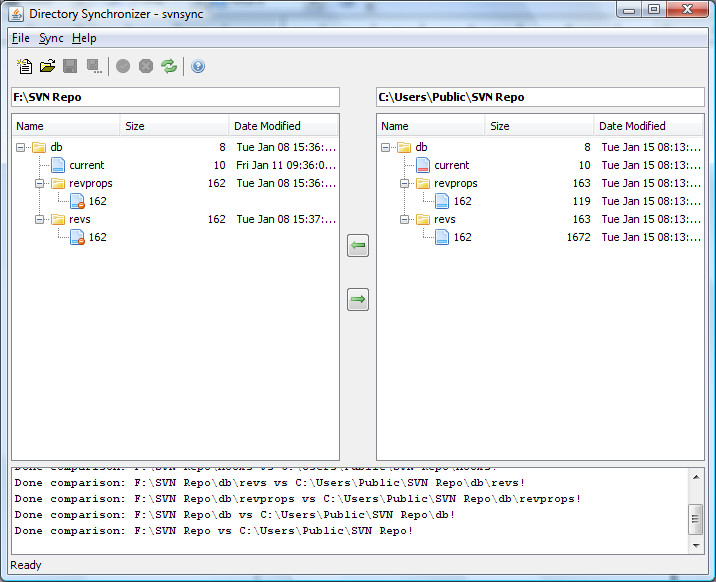Click the Java icon in title bar

[16, 14]
